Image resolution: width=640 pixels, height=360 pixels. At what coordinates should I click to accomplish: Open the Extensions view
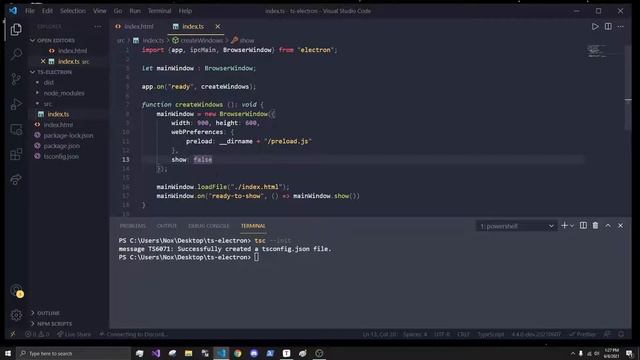point(16,154)
